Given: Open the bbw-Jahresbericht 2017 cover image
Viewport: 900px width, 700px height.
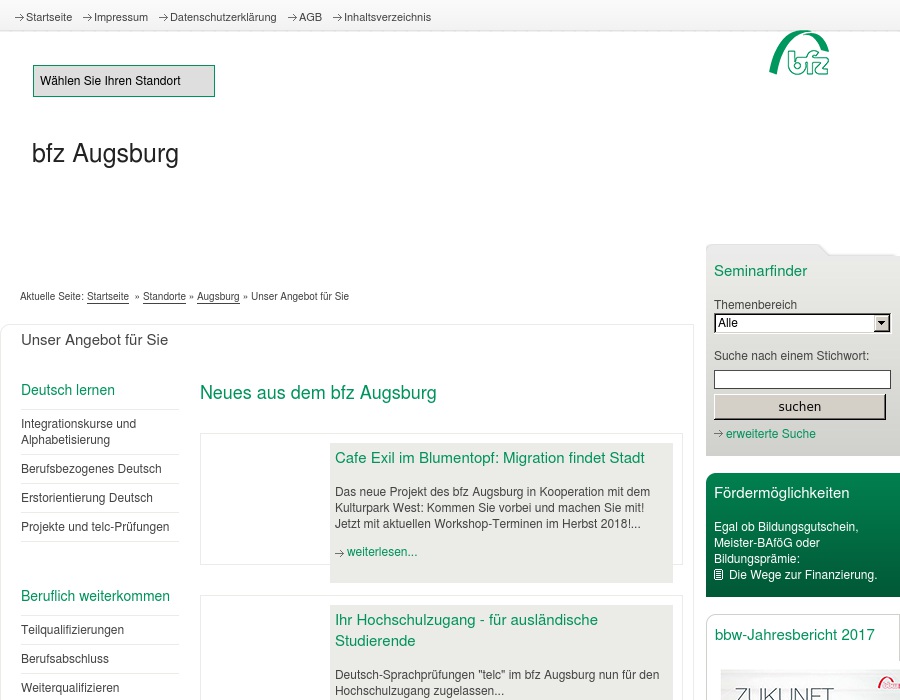Looking at the screenshot, I should click(x=812, y=685).
